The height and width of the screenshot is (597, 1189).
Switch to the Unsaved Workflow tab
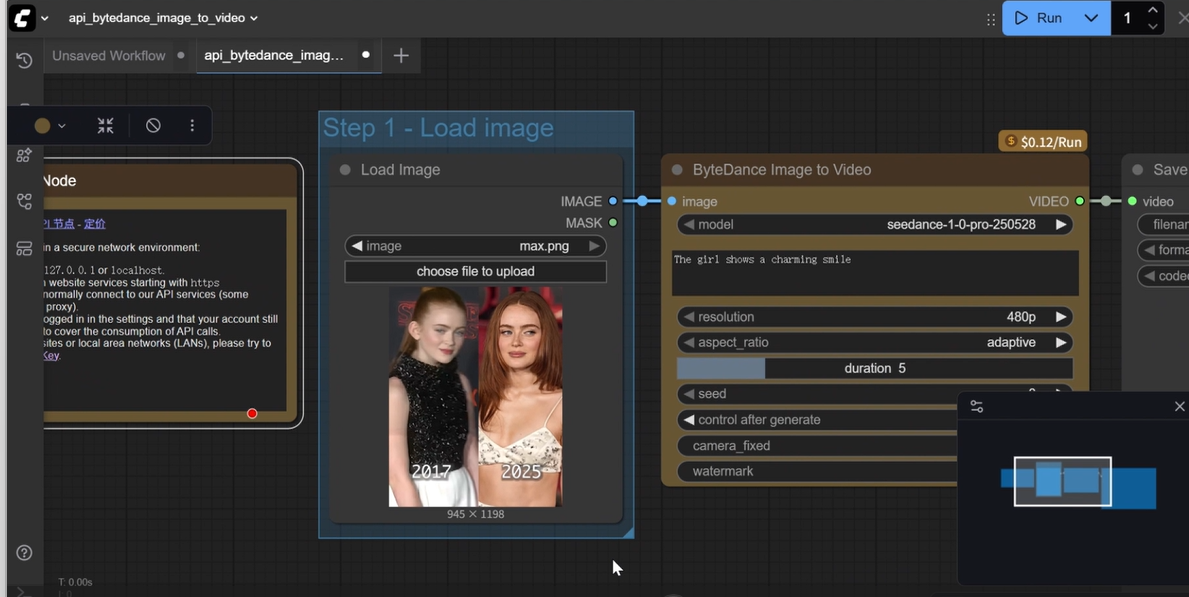108,56
